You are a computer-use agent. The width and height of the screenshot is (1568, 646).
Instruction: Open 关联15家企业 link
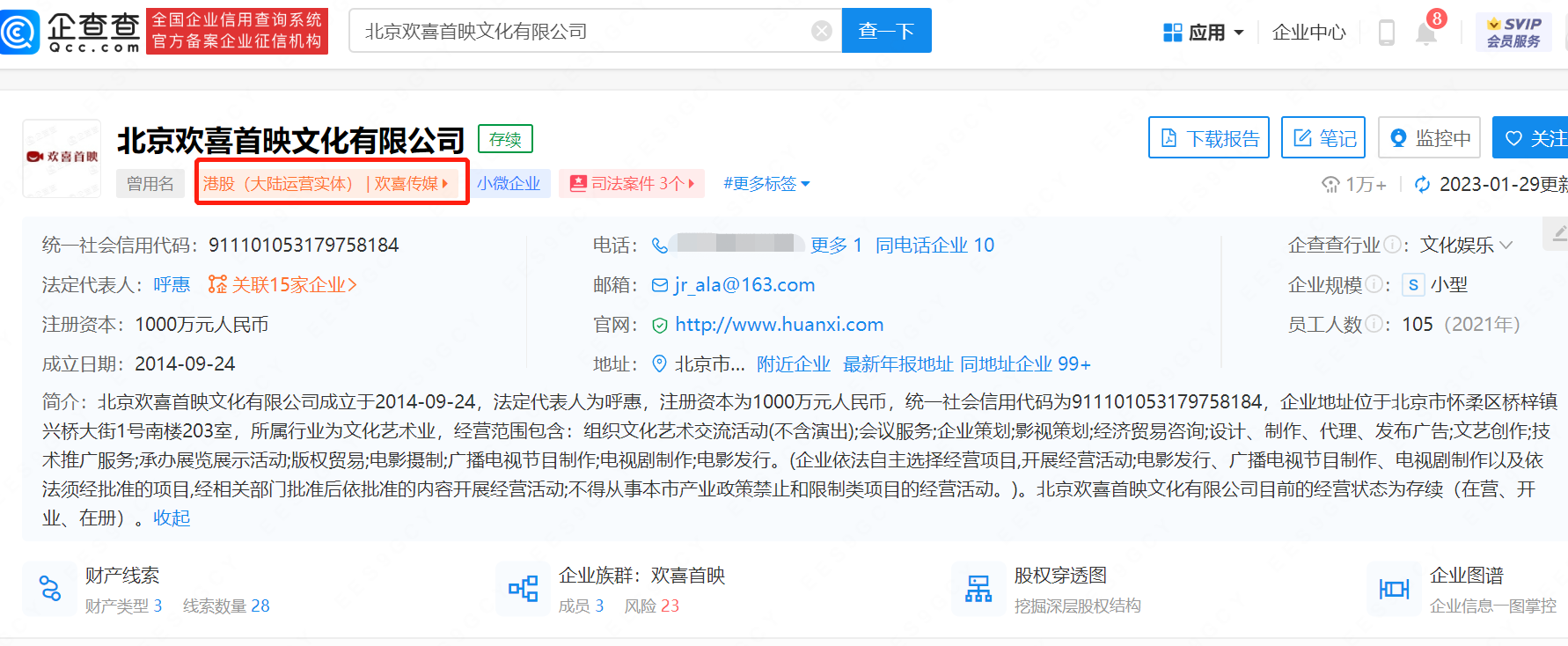[282, 284]
